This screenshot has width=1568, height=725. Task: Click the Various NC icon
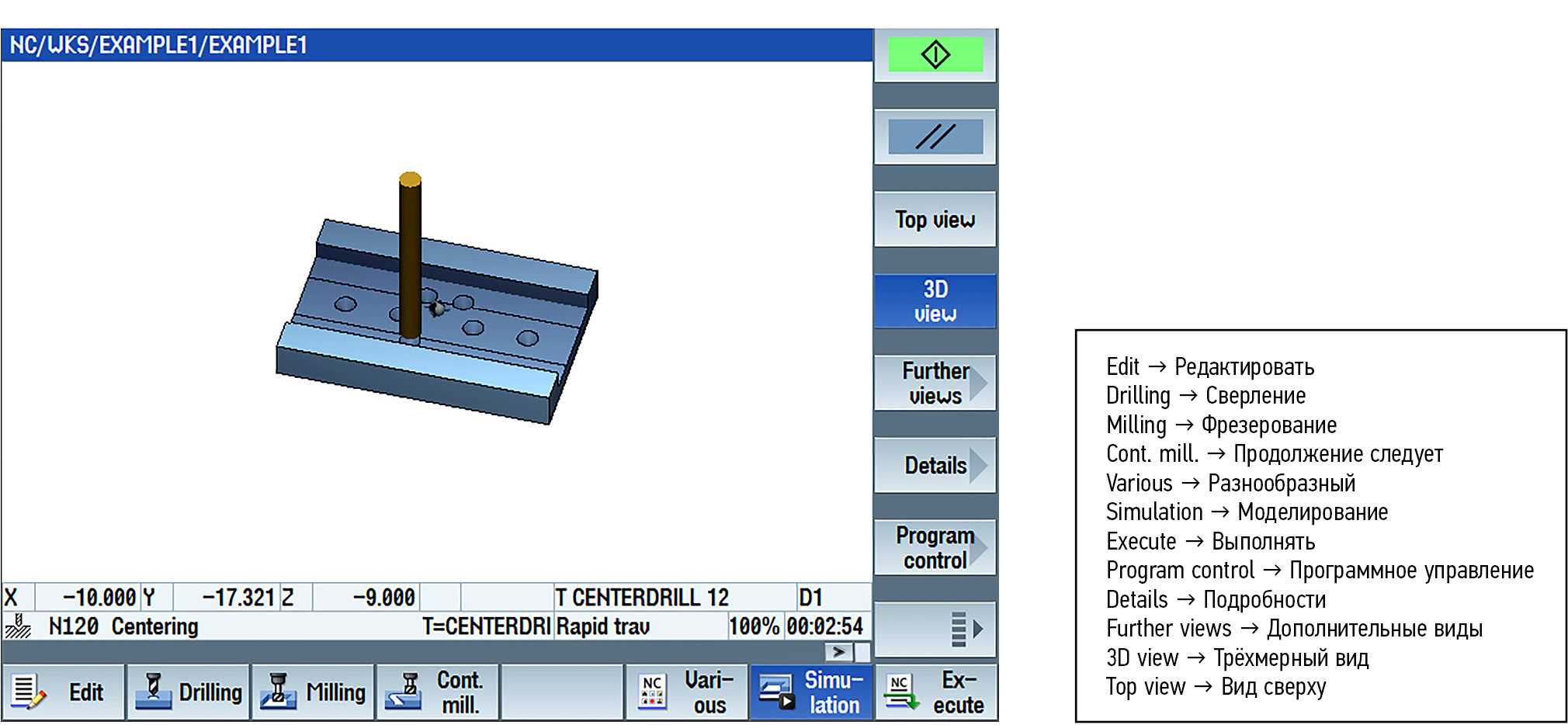pyautogui.click(x=651, y=692)
